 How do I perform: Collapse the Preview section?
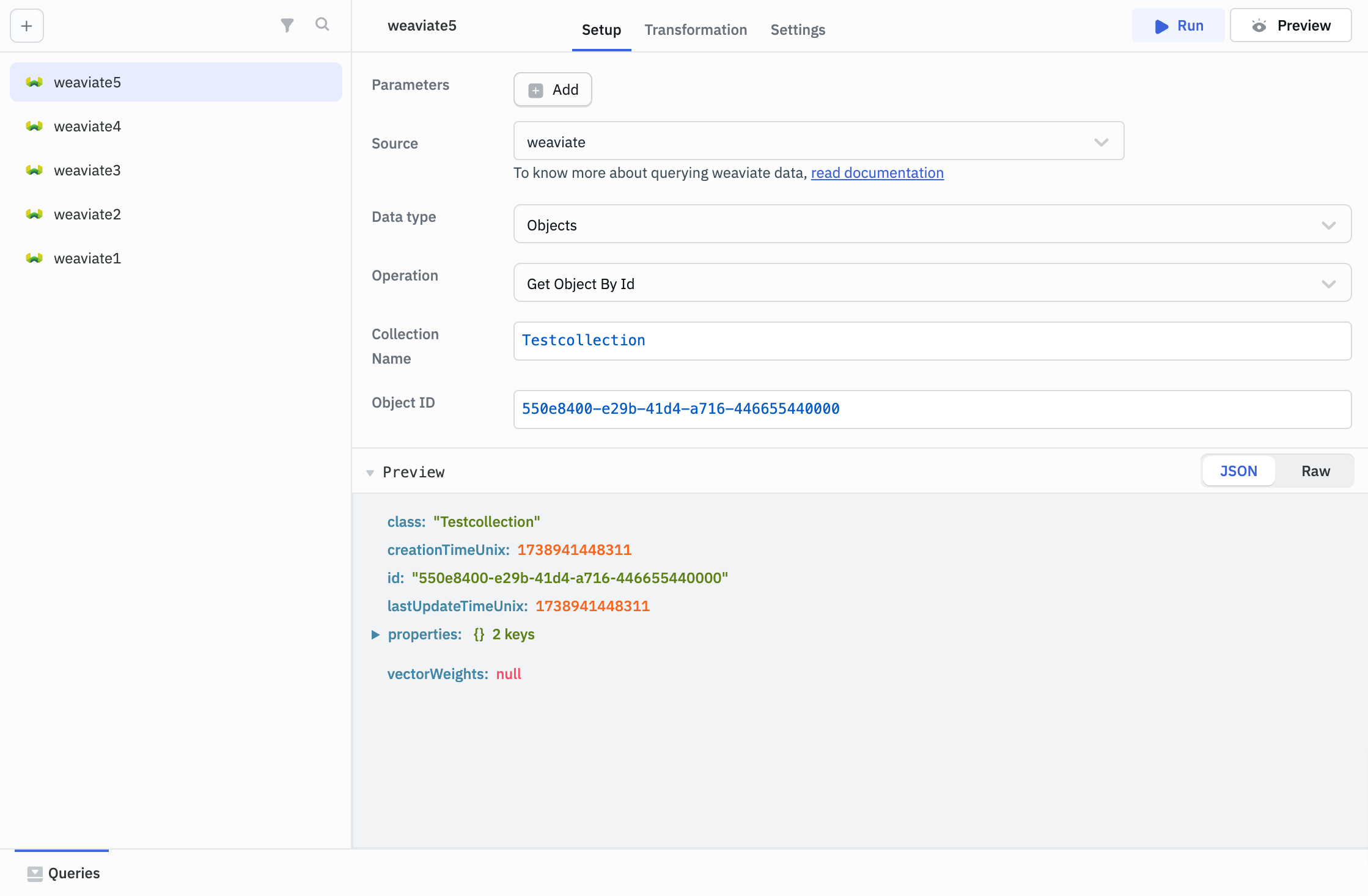coord(370,472)
